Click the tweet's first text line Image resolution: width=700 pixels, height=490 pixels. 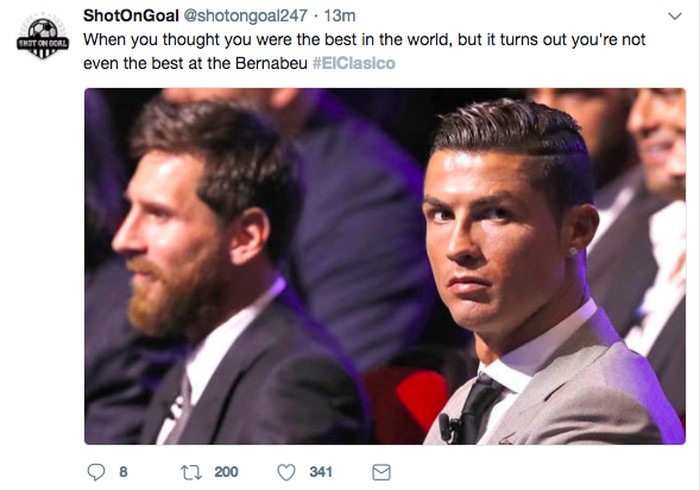pyautogui.click(x=350, y=41)
